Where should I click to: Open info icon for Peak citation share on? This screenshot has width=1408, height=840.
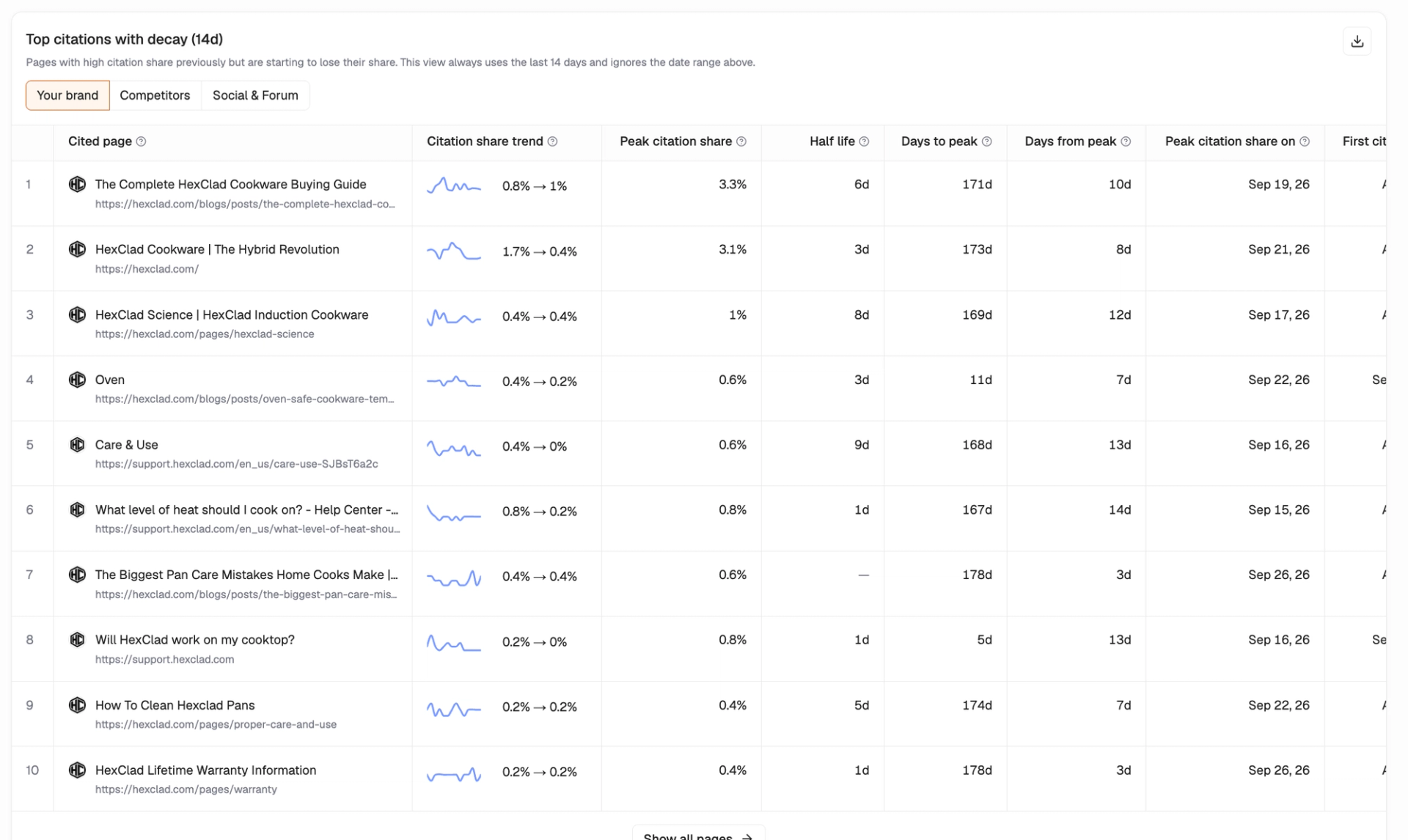(x=1305, y=141)
